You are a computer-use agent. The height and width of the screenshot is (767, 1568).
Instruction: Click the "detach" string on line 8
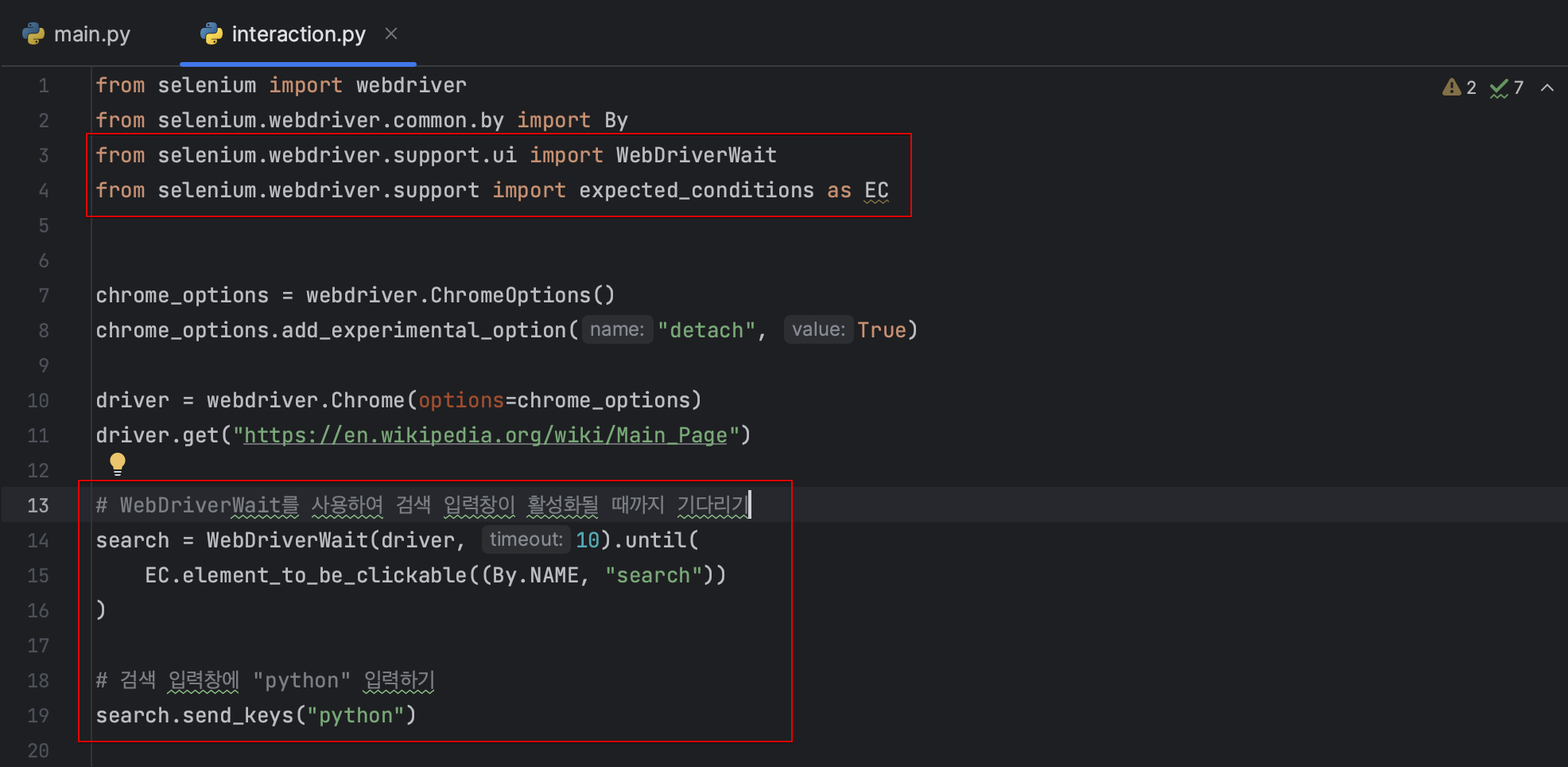click(707, 330)
